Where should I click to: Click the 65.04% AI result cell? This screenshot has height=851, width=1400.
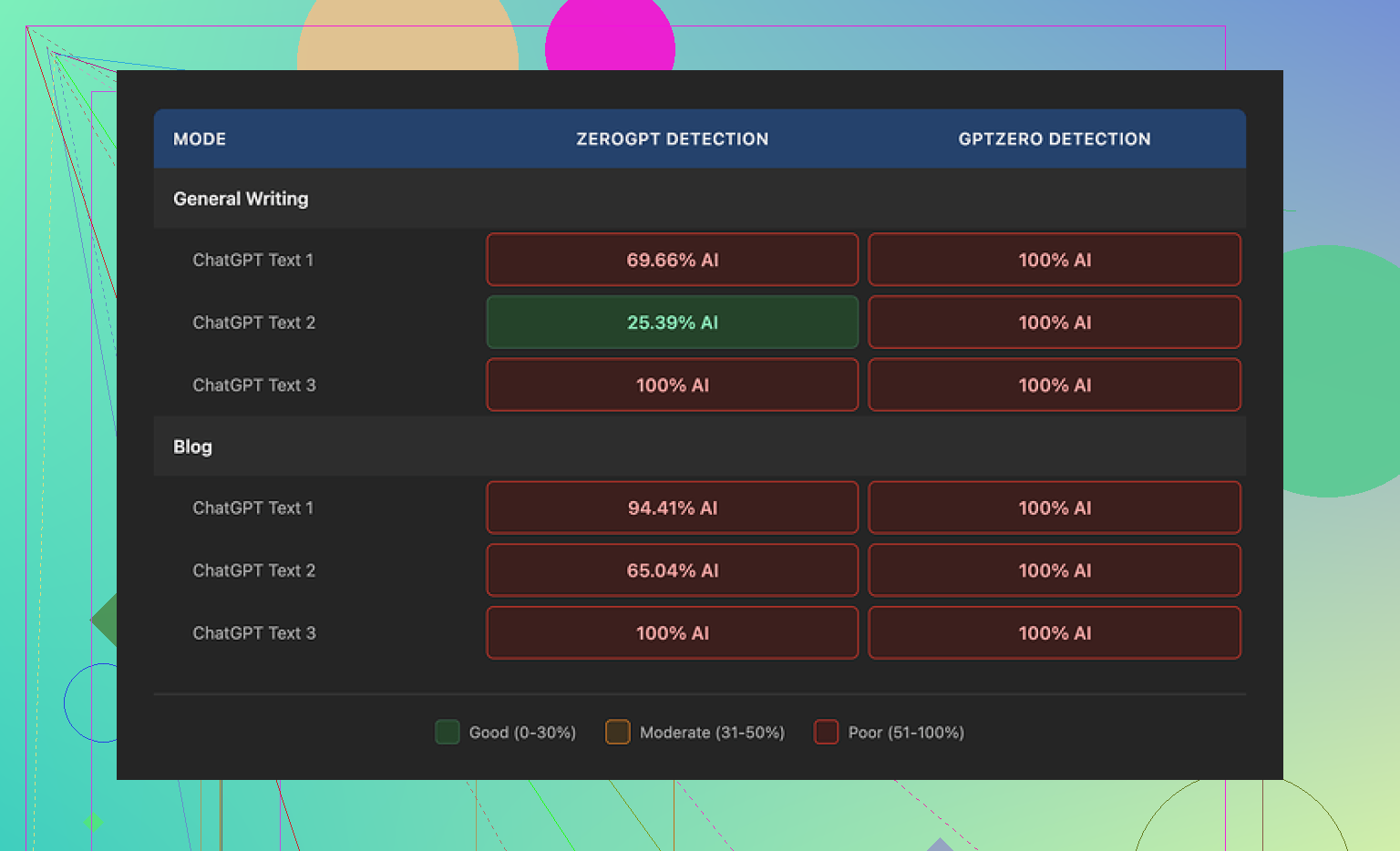(672, 570)
